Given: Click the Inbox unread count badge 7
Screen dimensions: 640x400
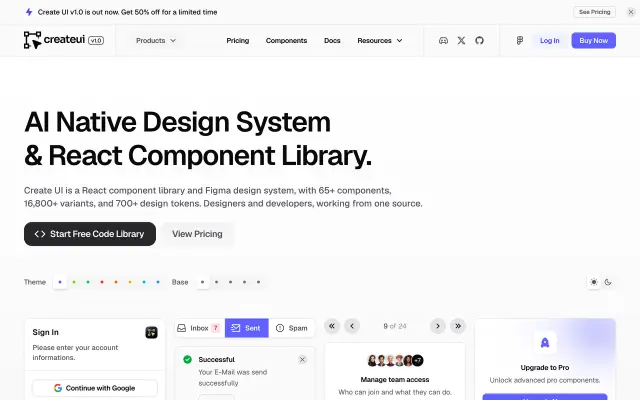Looking at the screenshot, I should tap(216, 328).
